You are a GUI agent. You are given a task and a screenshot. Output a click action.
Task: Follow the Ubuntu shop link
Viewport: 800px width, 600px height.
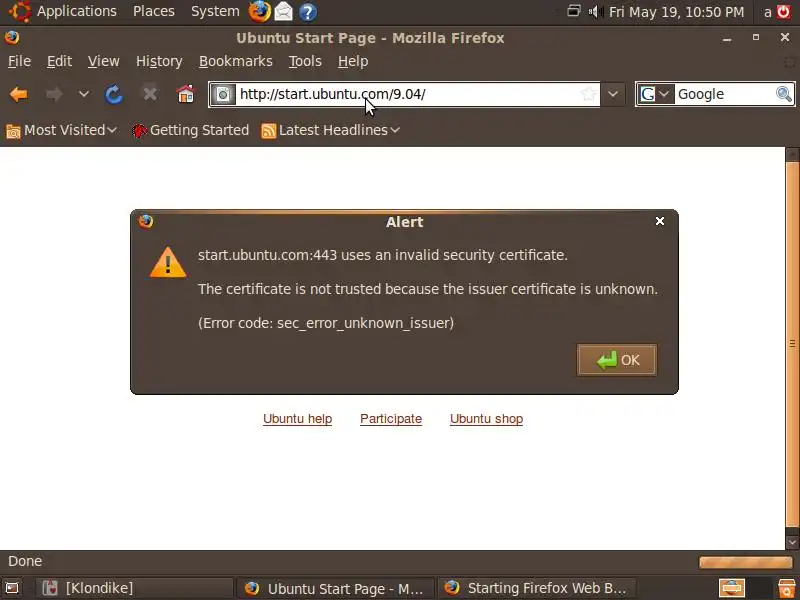(486, 419)
